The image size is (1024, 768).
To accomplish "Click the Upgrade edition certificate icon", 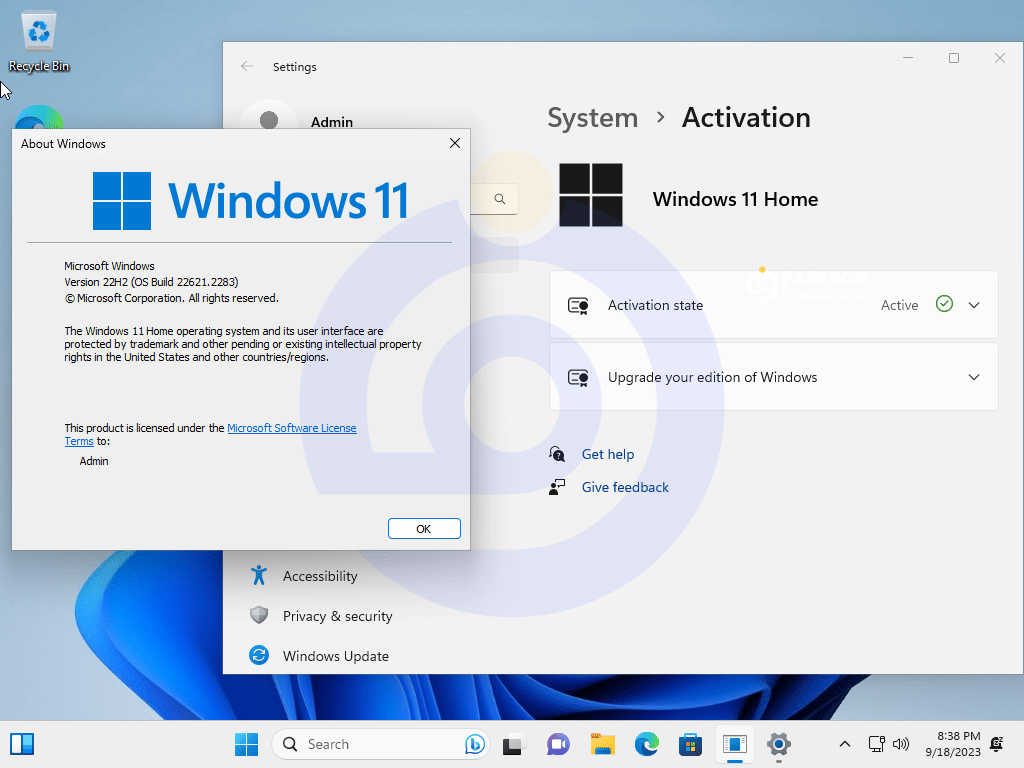I will click(579, 377).
